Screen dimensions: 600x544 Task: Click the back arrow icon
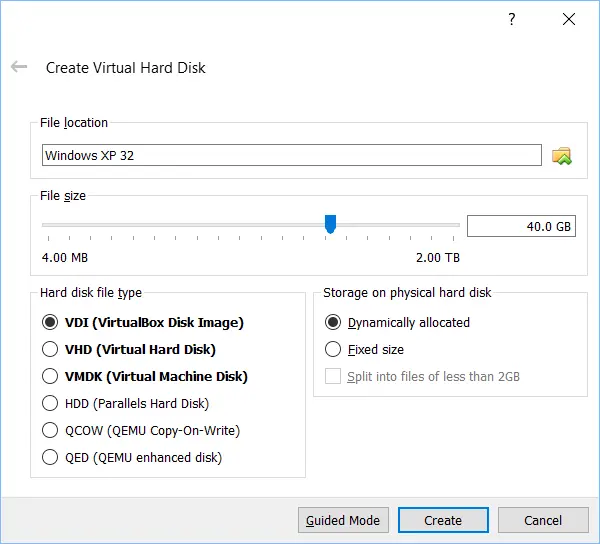tap(19, 67)
